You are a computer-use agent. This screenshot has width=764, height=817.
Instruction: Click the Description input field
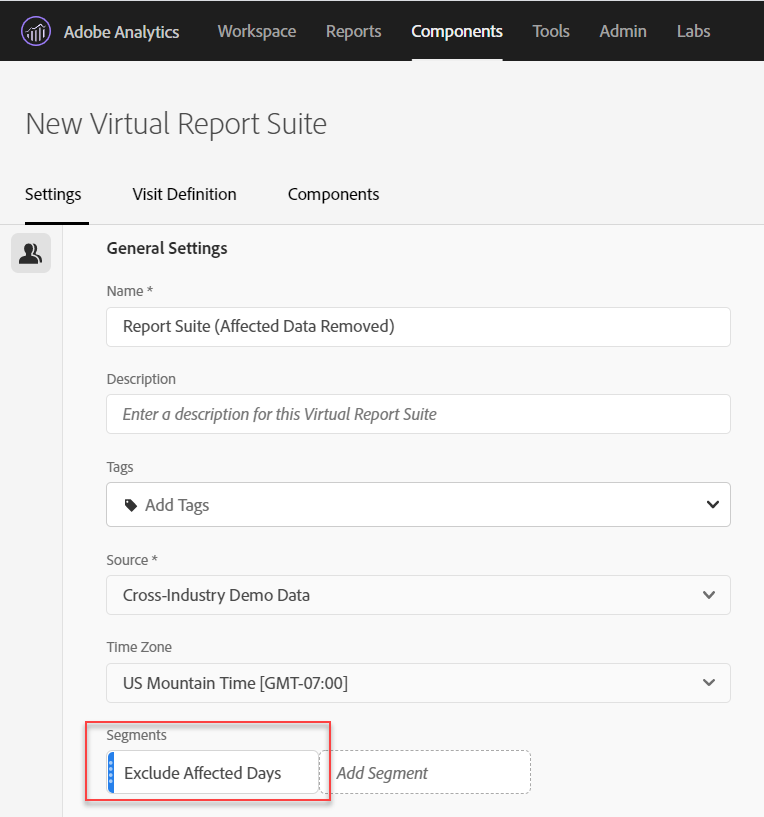click(418, 414)
